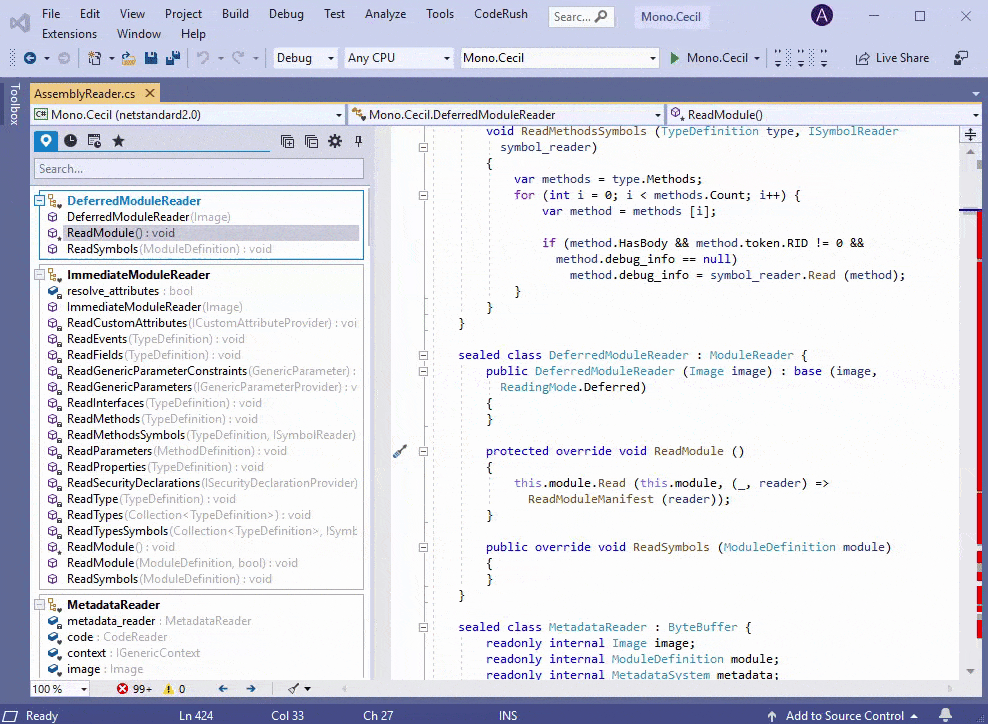The image size is (988, 724).
Task: Open the CodeRush menu
Action: click(x=500, y=14)
